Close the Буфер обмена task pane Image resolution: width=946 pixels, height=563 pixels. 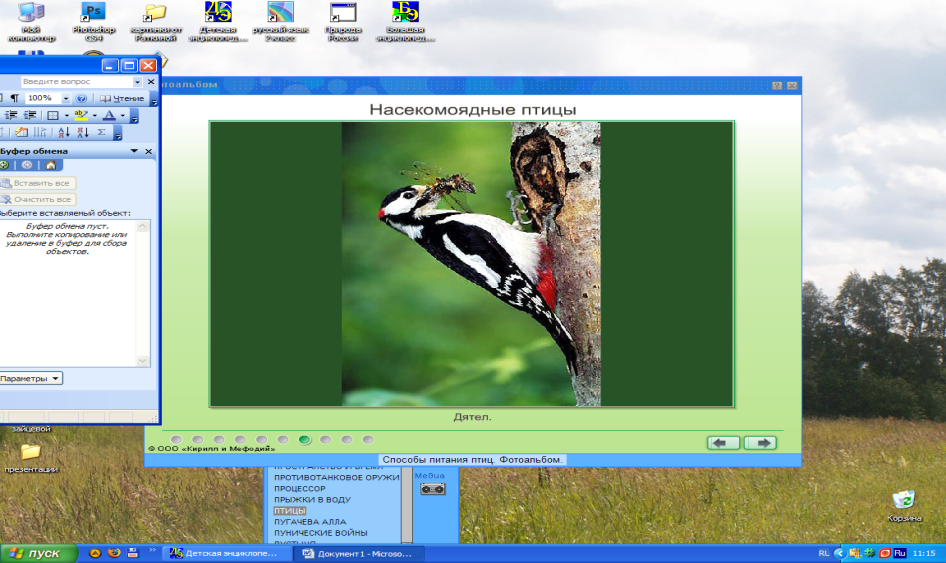click(148, 151)
